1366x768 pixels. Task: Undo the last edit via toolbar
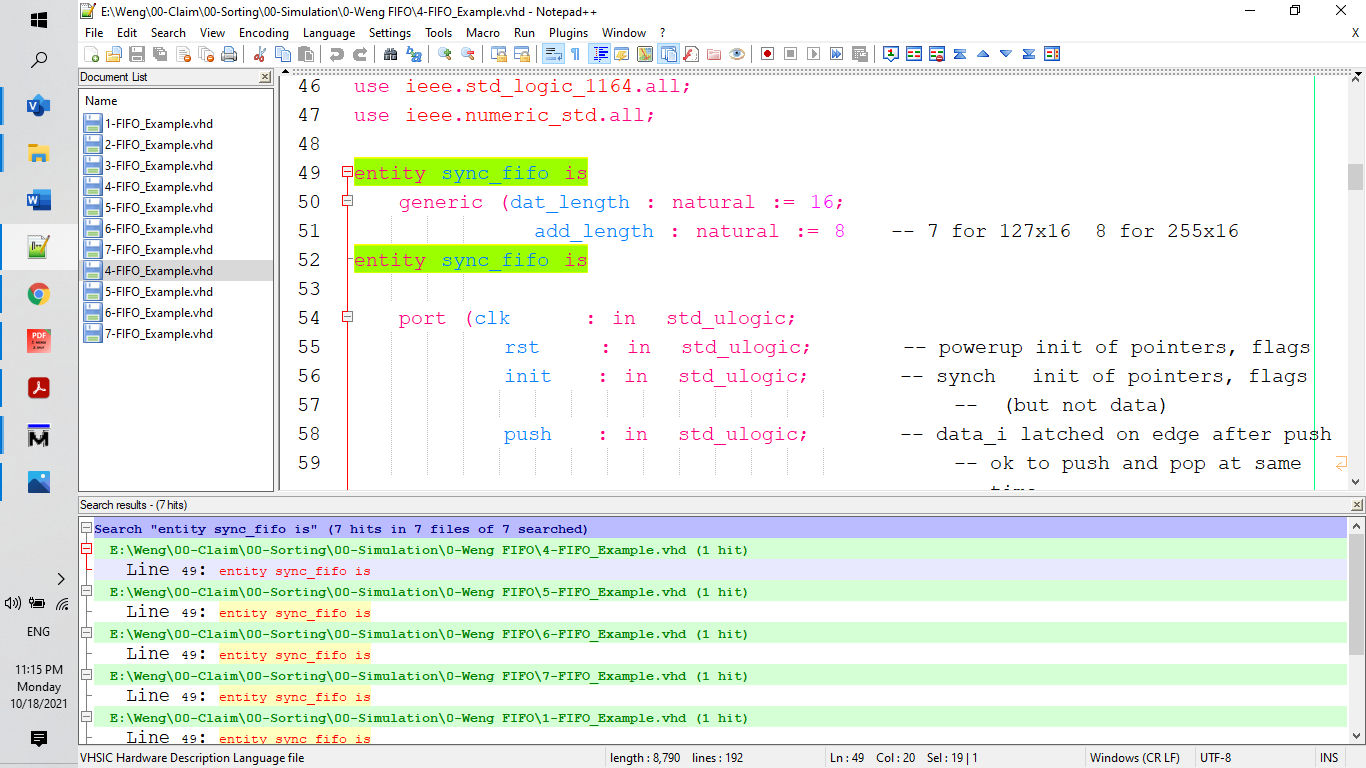coord(336,54)
